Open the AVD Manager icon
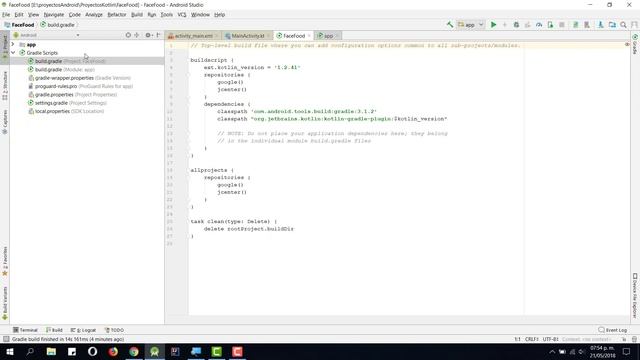 587,25
